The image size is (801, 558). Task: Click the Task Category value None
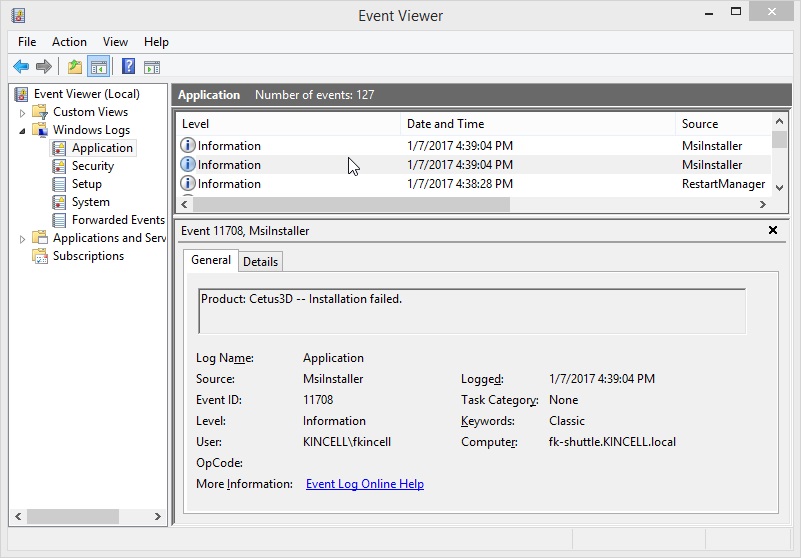tap(563, 400)
